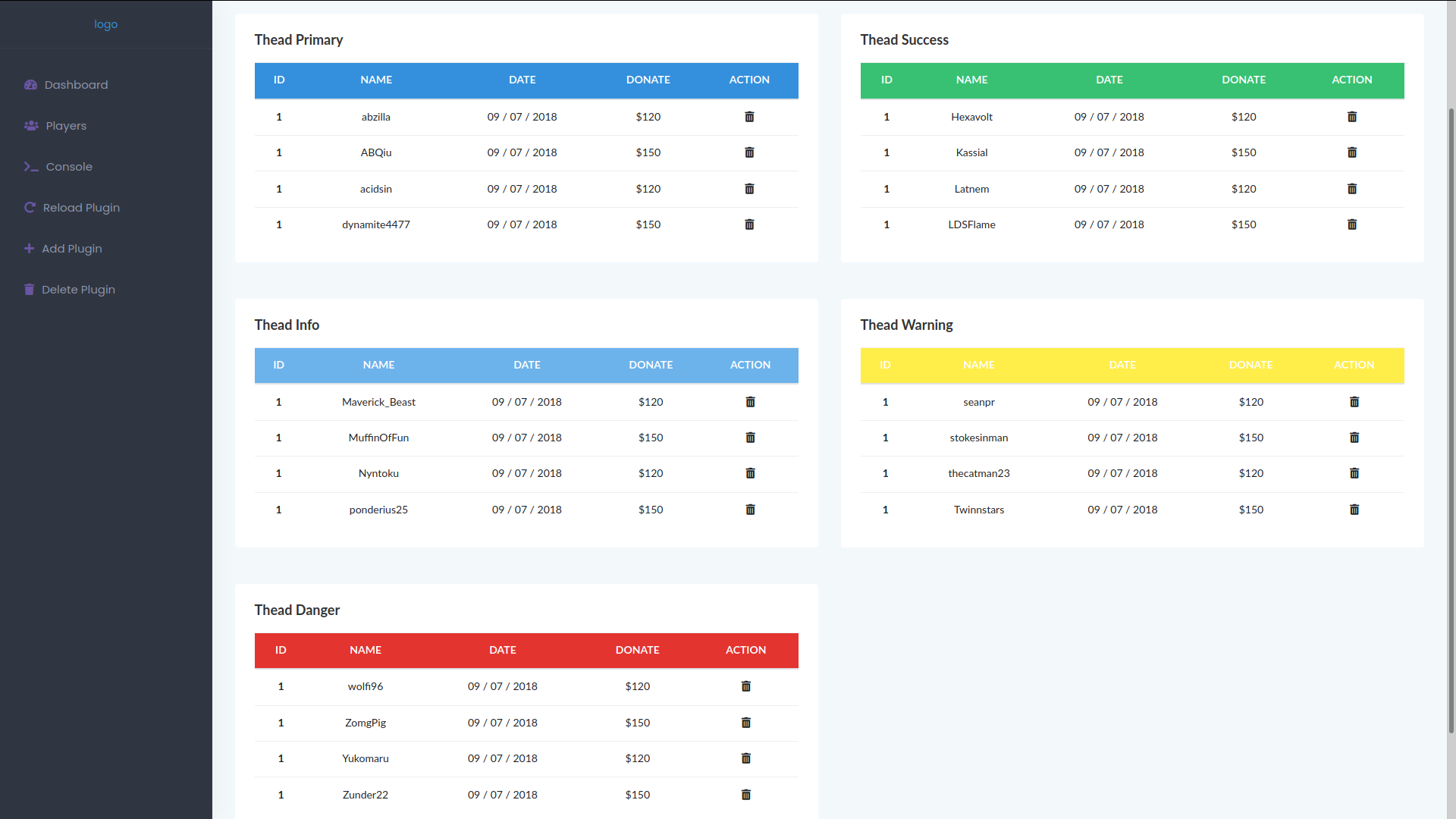Screen dimensions: 1456x819
Task: Click NAME header in Thead Warning table
Action: [x=978, y=365]
